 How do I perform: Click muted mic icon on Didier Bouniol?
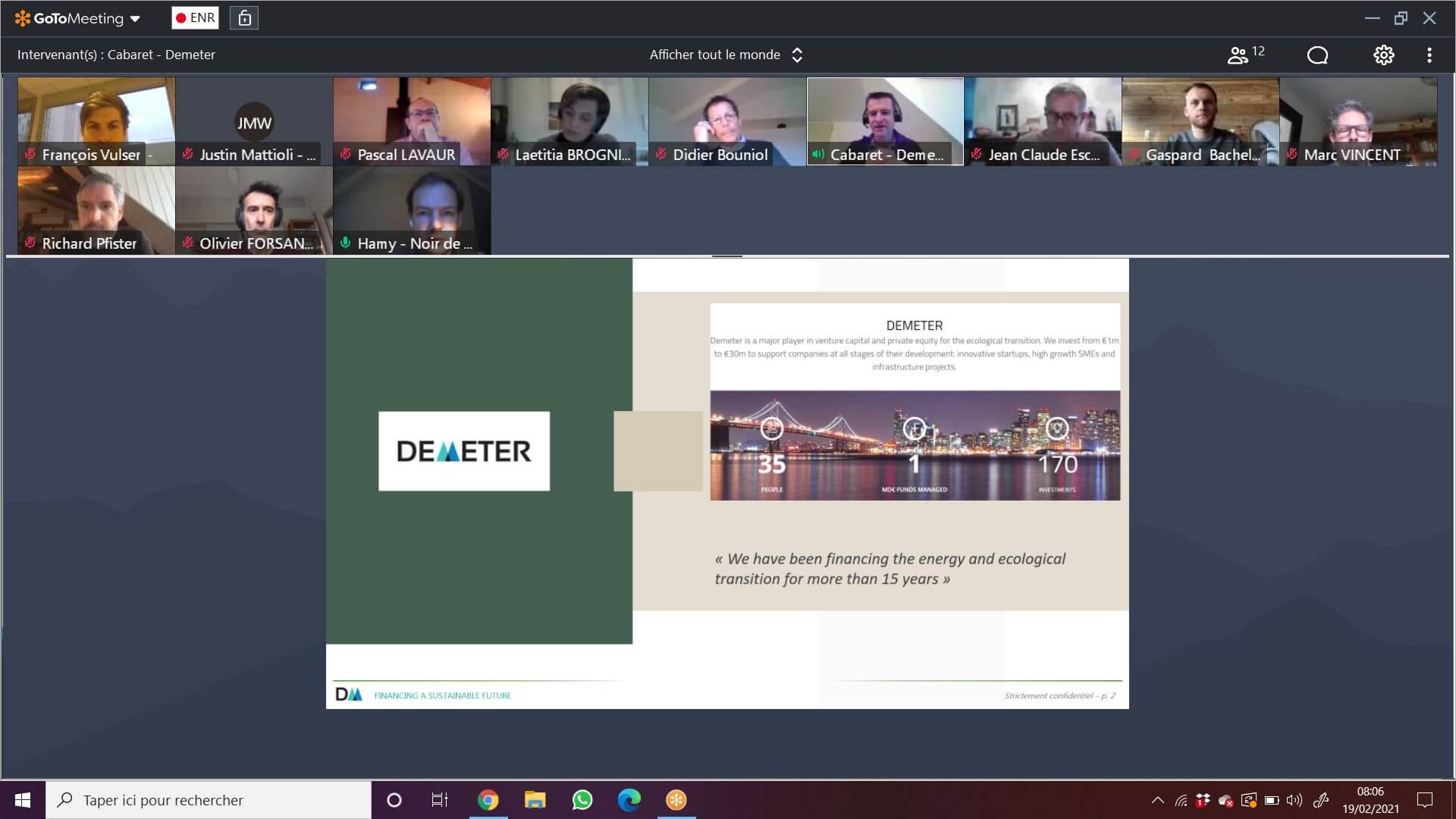pos(661,155)
